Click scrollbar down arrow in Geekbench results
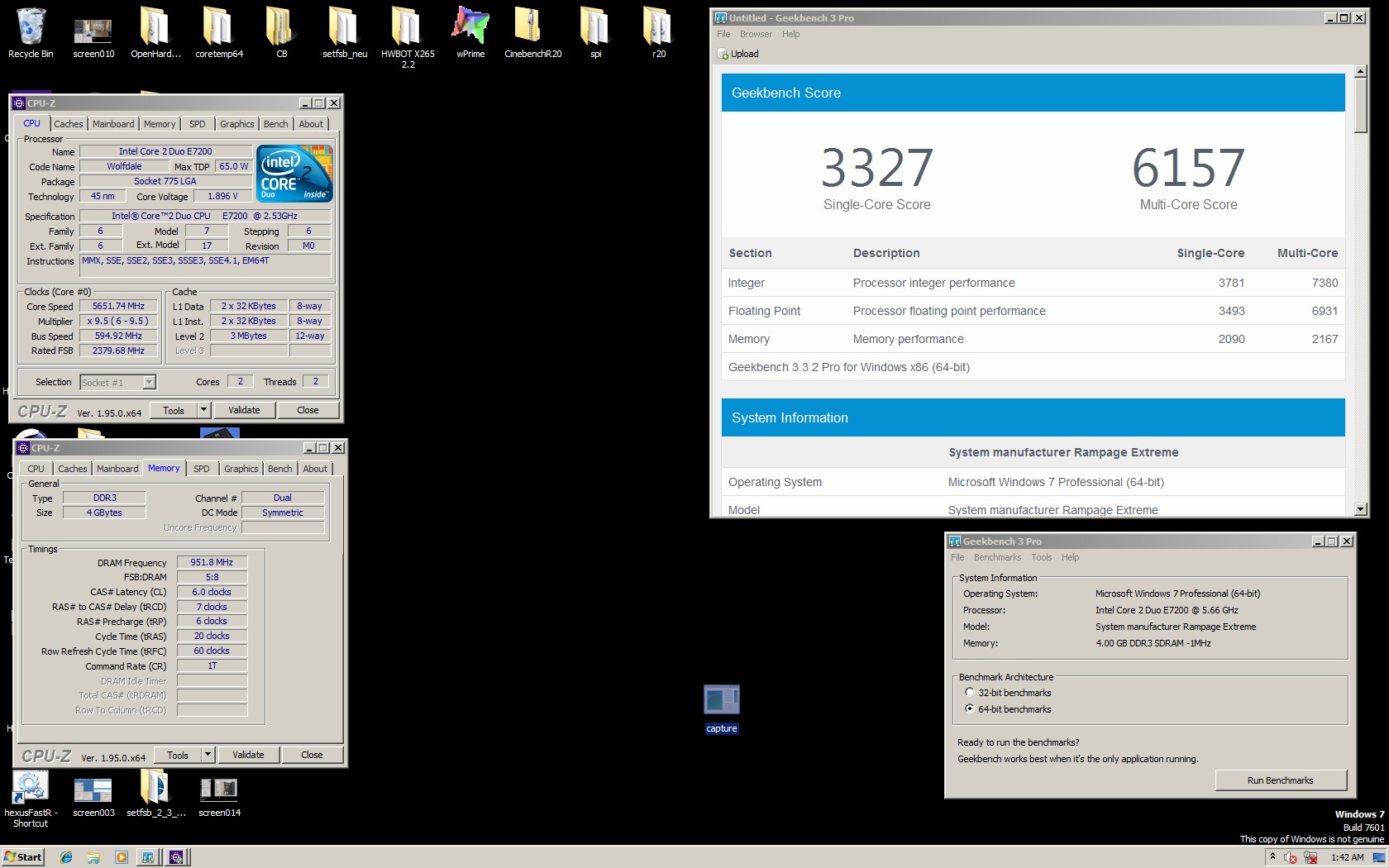The height and width of the screenshot is (868, 1389). pyautogui.click(x=1361, y=510)
